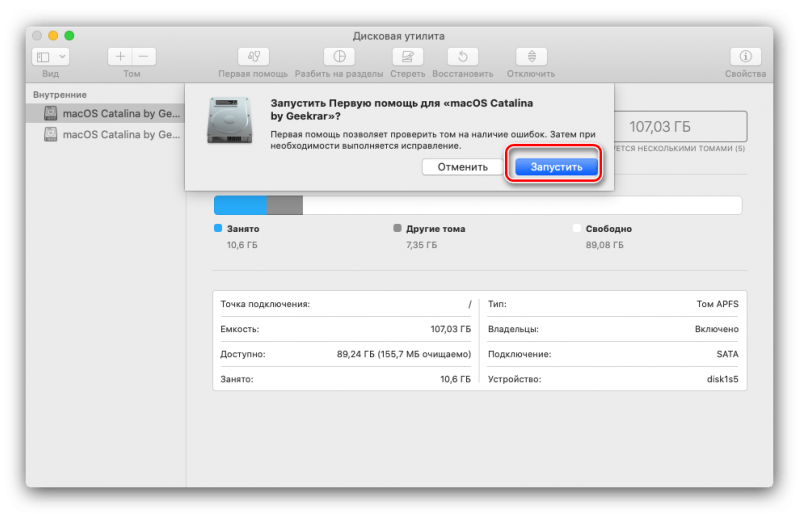Click the Доступно 89,24 ГБ value
This screenshot has width=800, height=514.
pyautogui.click(x=404, y=354)
